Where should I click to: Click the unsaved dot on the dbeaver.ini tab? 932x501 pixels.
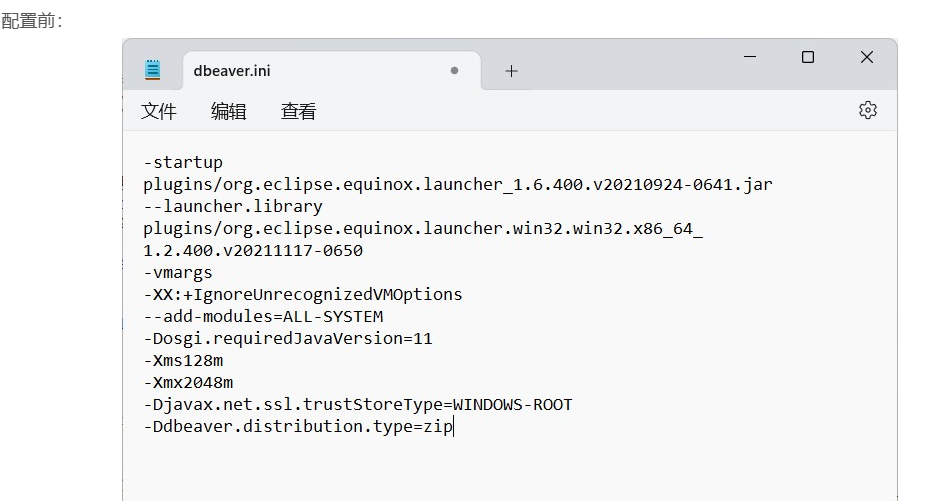click(454, 71)
